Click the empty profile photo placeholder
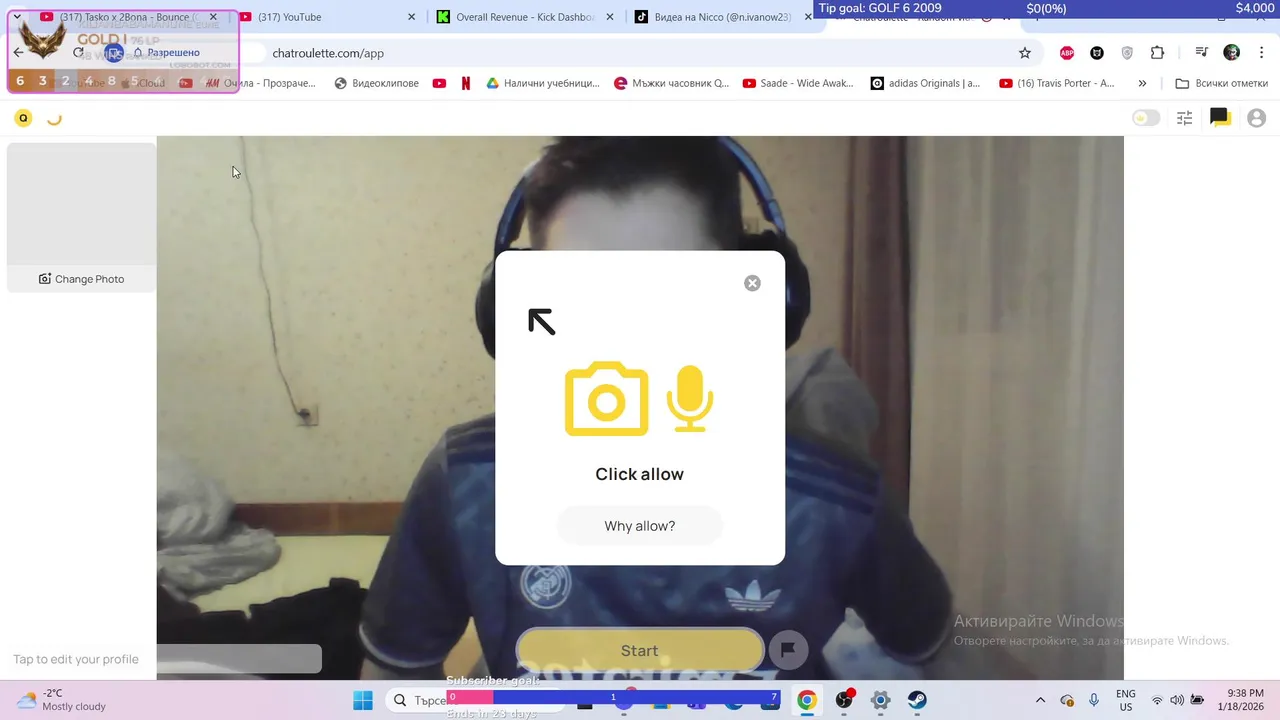1280x720 pixels. (82, 204)
